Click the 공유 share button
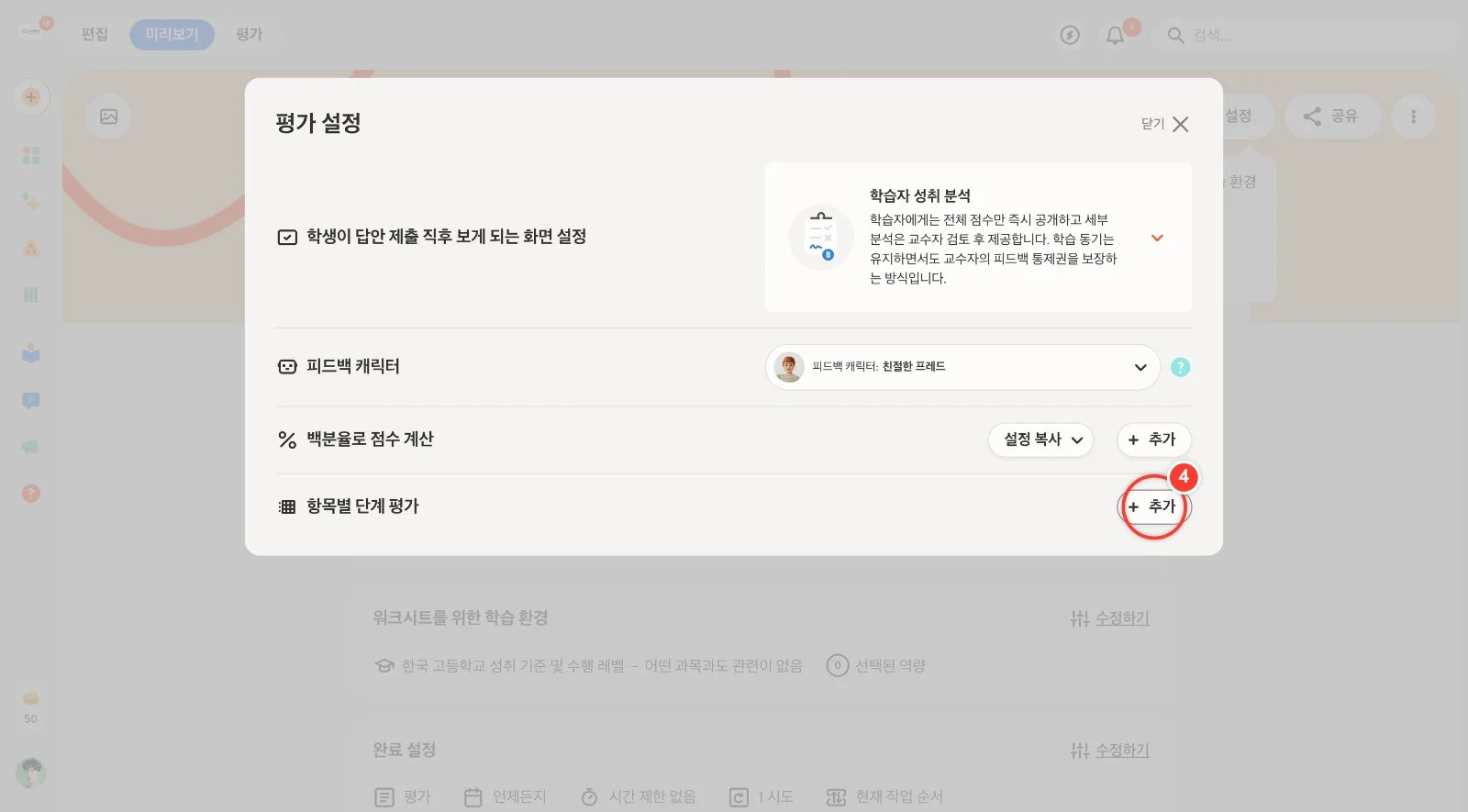 (x=1332, y=117)
